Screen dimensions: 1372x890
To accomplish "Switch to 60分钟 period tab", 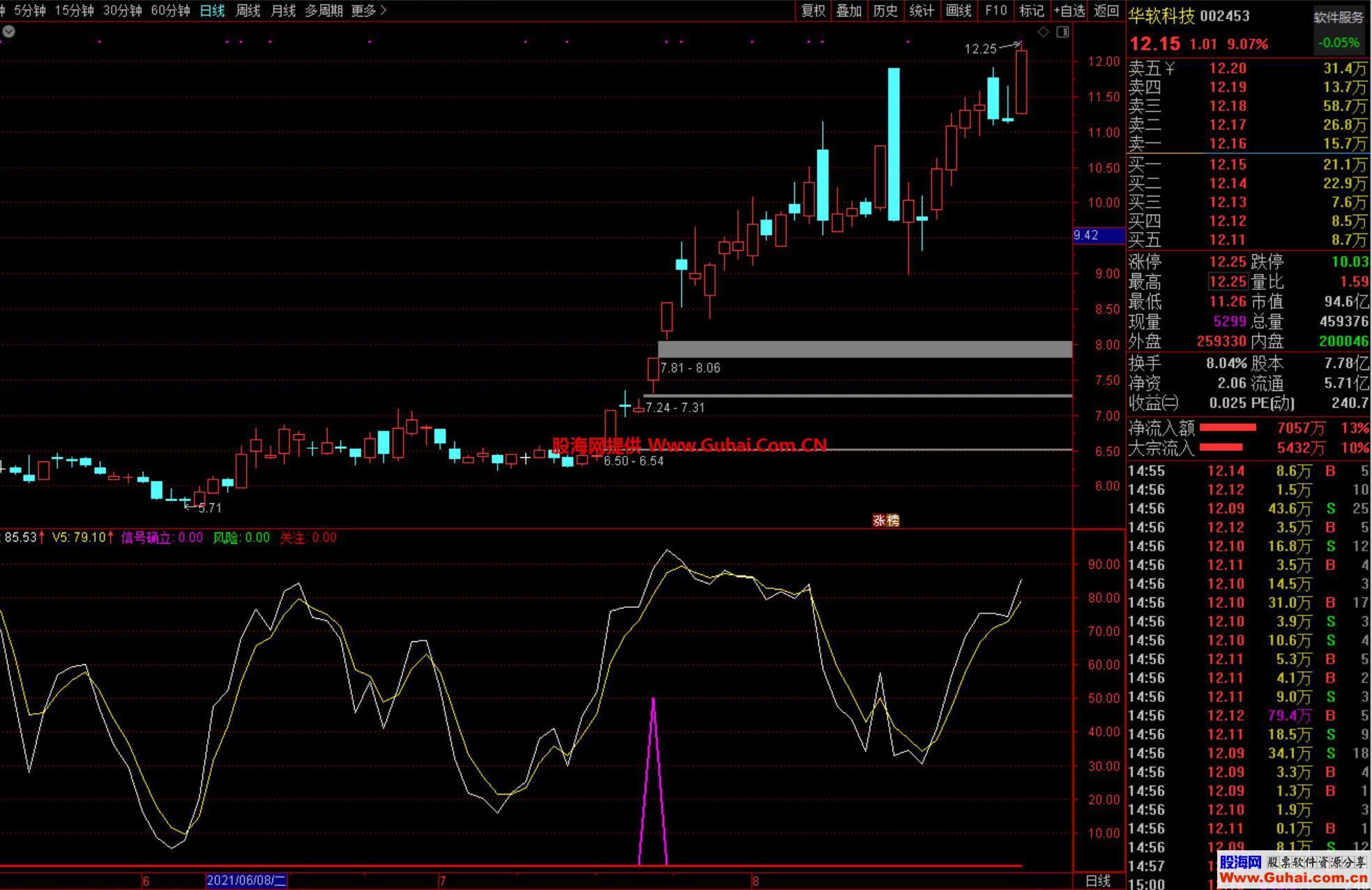I will 170,10.
